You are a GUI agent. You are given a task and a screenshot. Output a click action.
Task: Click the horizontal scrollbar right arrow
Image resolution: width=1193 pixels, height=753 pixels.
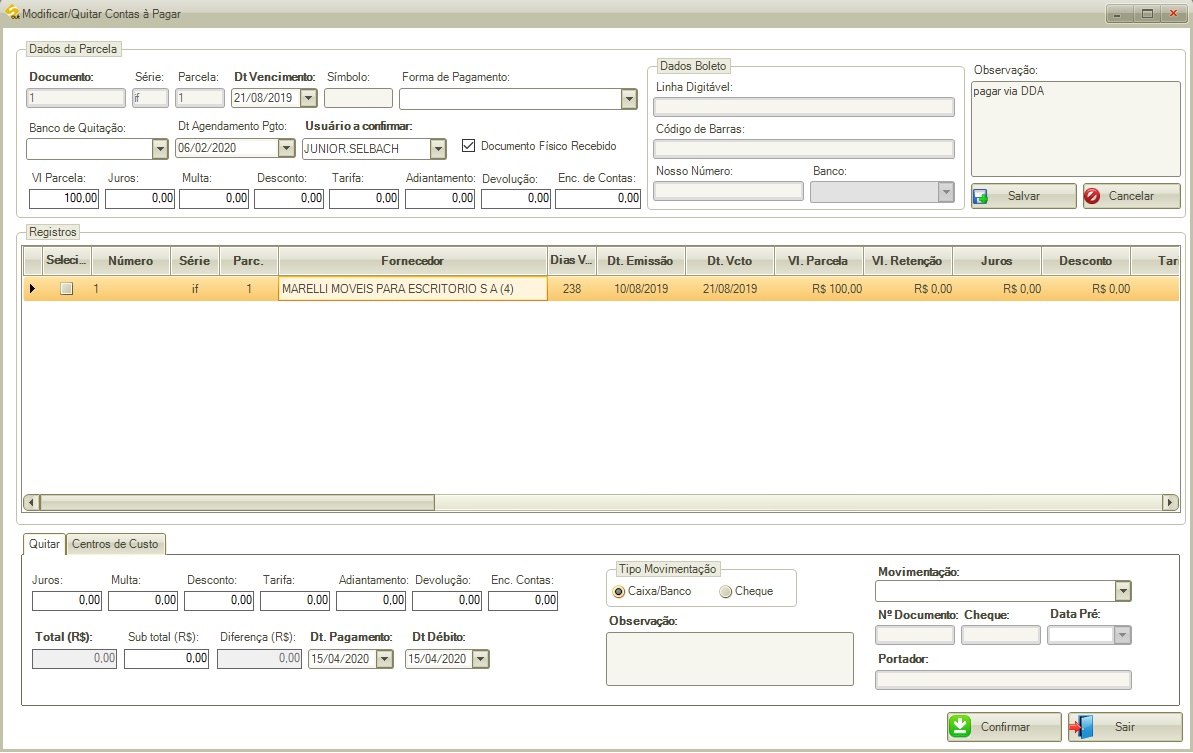(x=1170, y=502)
